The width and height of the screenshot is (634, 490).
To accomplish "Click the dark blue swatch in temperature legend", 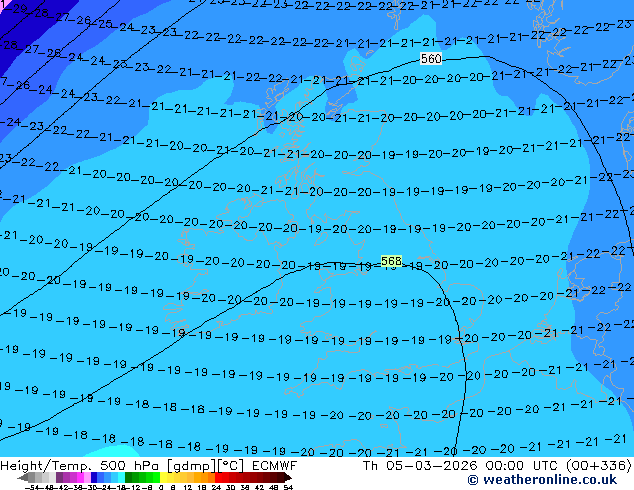I will pos(94,477).
